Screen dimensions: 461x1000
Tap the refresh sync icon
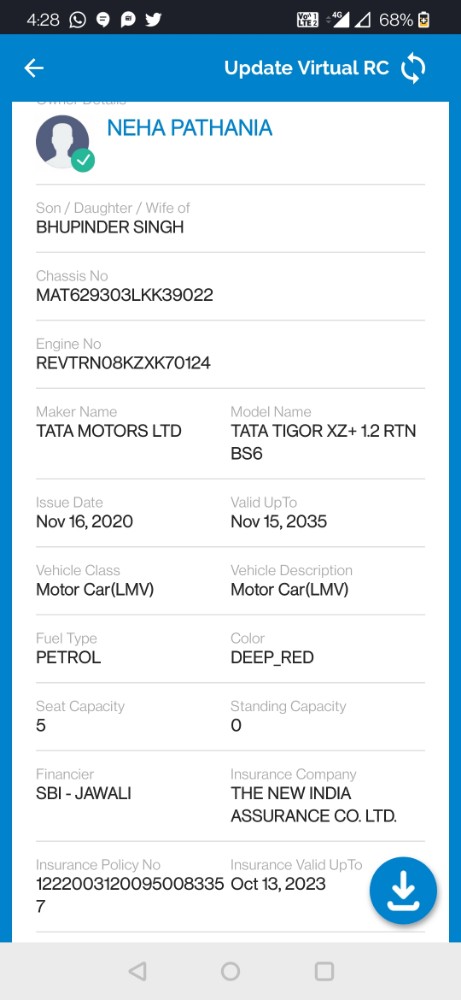click(x=413, y=68)
